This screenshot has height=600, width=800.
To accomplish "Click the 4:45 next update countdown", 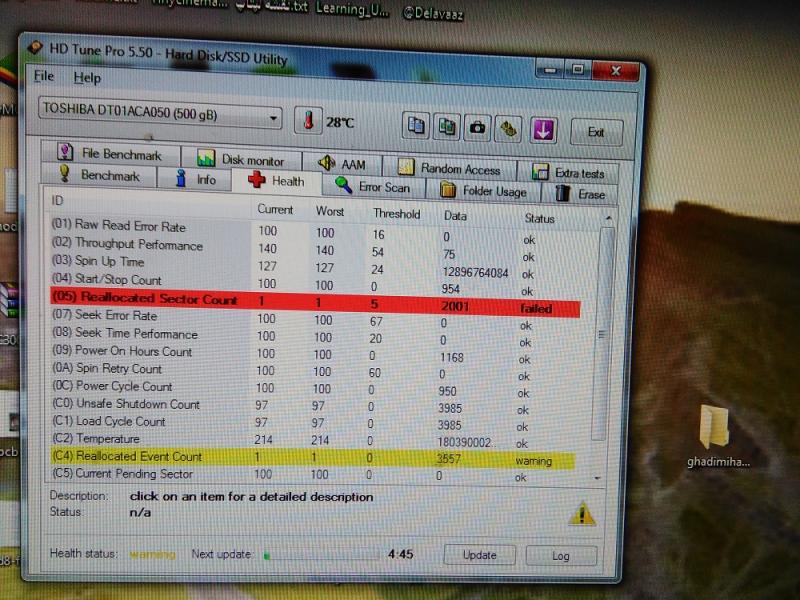I will (x=400, y=554).
